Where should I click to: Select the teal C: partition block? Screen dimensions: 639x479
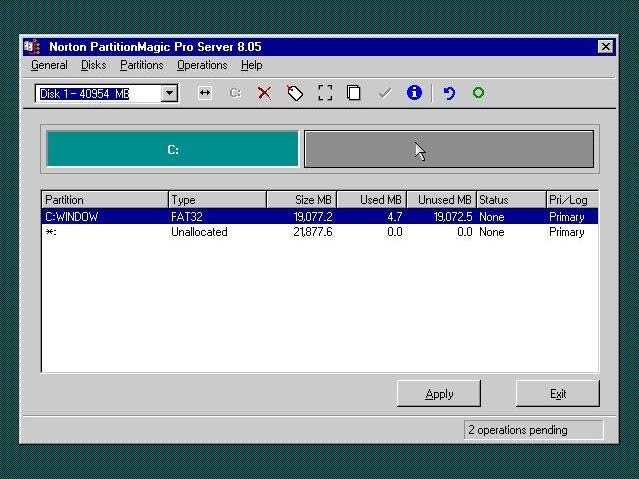coord(173,149)
